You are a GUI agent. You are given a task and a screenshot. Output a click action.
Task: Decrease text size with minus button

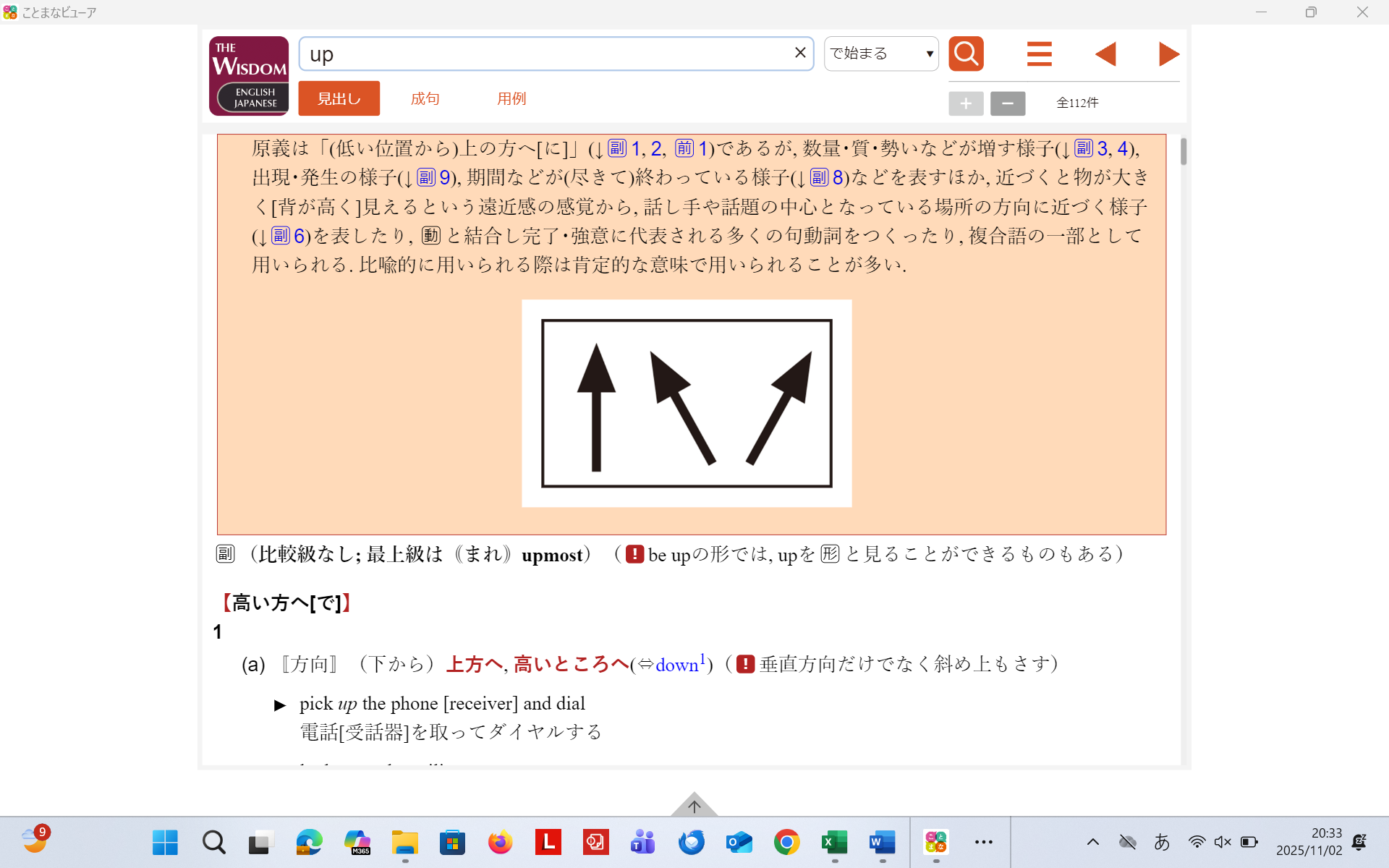pos(1007,103)
